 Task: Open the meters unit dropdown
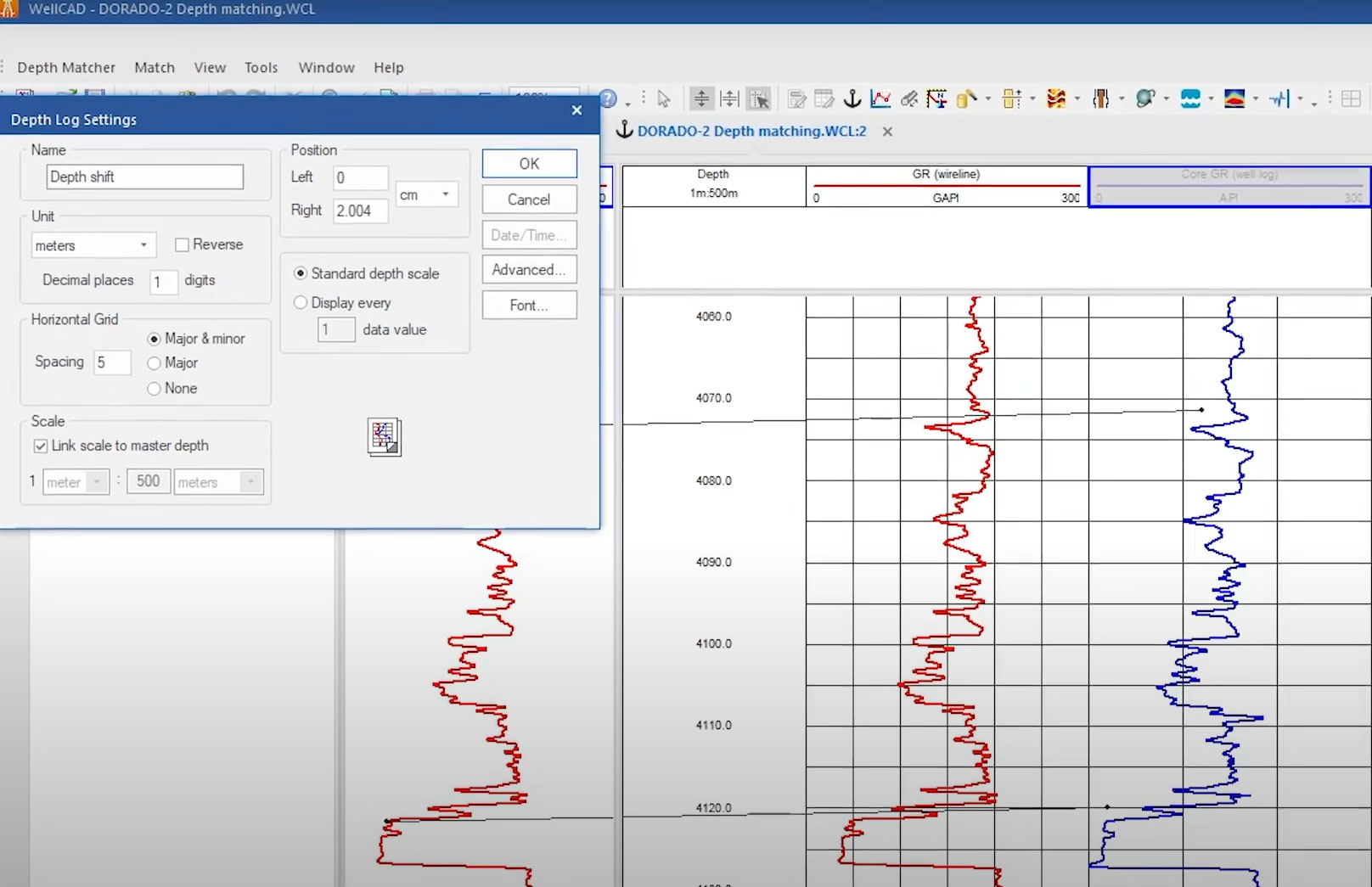pos(93,245)
